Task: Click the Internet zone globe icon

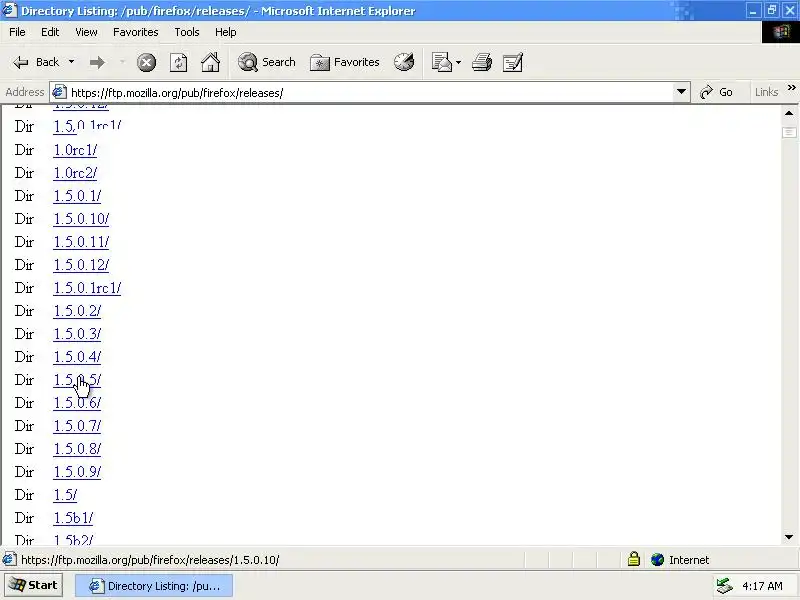Action: pos(658,560)
